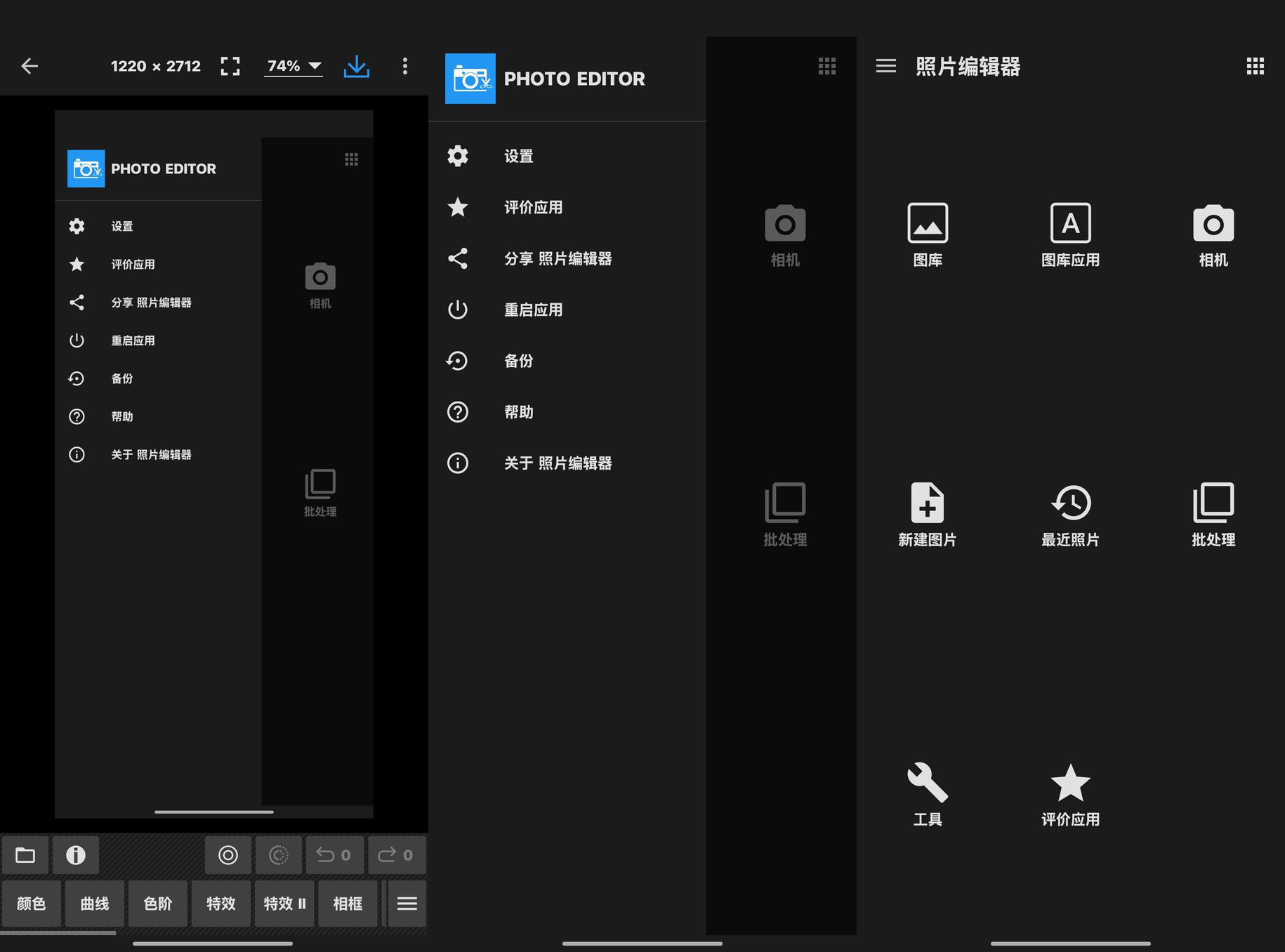This screenshot has width=1285, height=952.
Task: Open 关于 照片编辑器 in middle drawer
Action: [x=567, y=463]
